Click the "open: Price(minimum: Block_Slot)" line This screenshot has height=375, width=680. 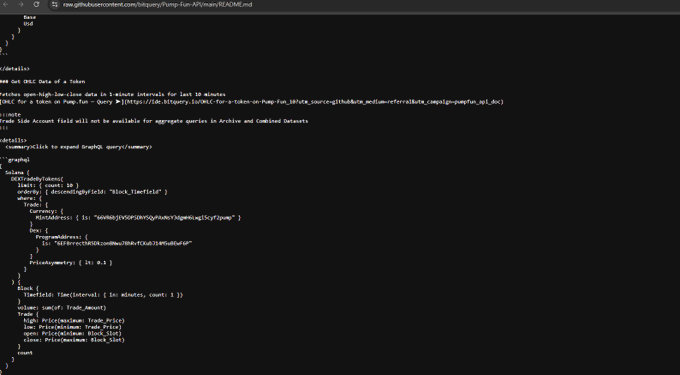click(x=72, y=333)
